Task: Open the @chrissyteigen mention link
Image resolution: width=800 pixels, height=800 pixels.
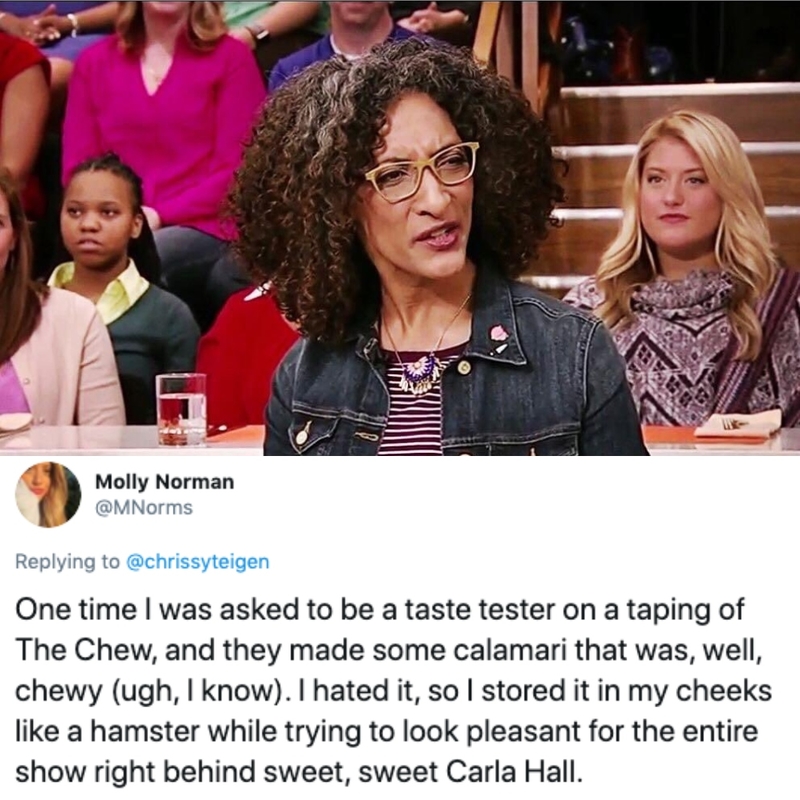Action: point(197,562)
